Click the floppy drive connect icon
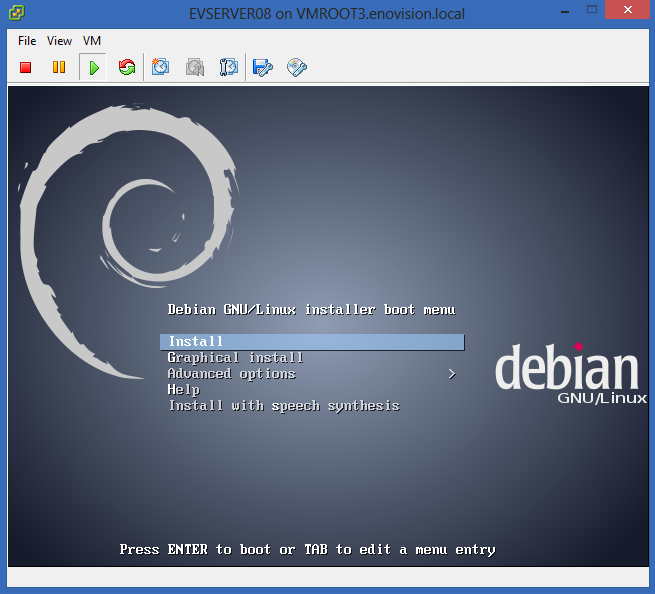Image resolution: width=655 pixels, height=594 pixels. coord(263,67)
